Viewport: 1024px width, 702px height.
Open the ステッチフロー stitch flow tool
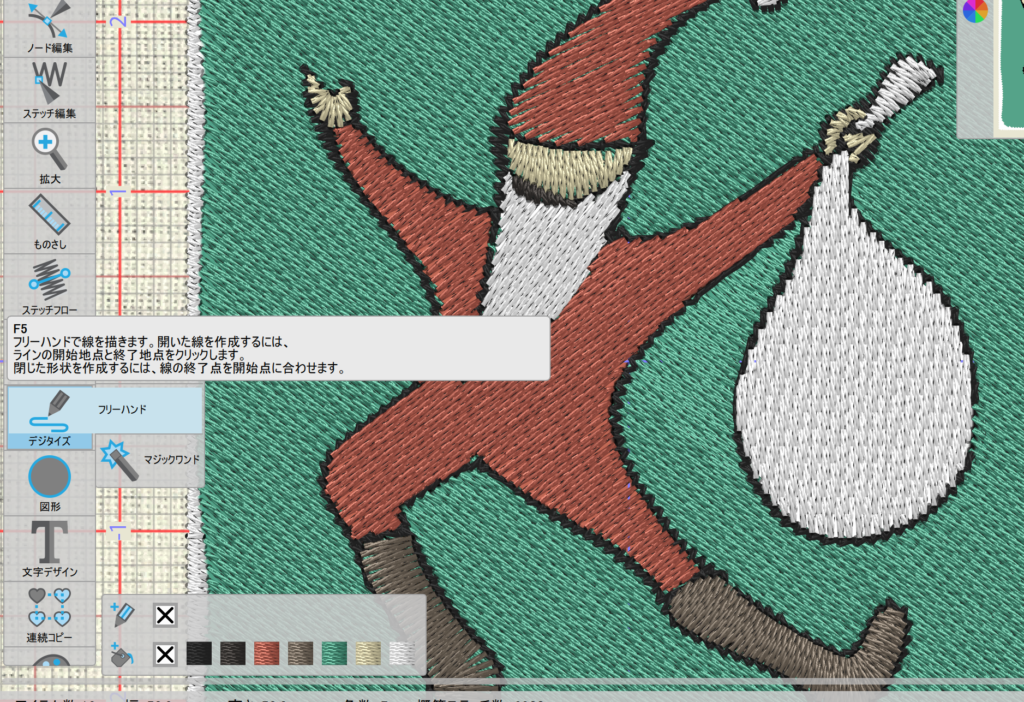(x=48, y=286)
